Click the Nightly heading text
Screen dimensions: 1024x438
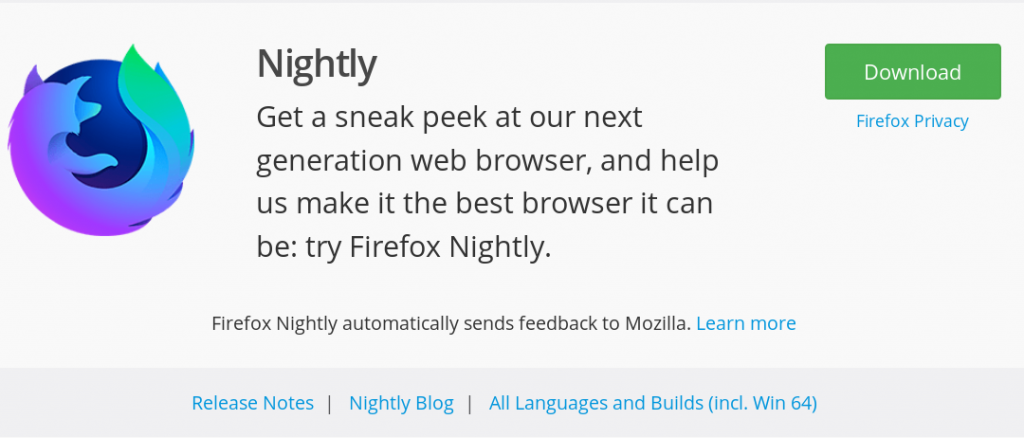pos(317,64)
